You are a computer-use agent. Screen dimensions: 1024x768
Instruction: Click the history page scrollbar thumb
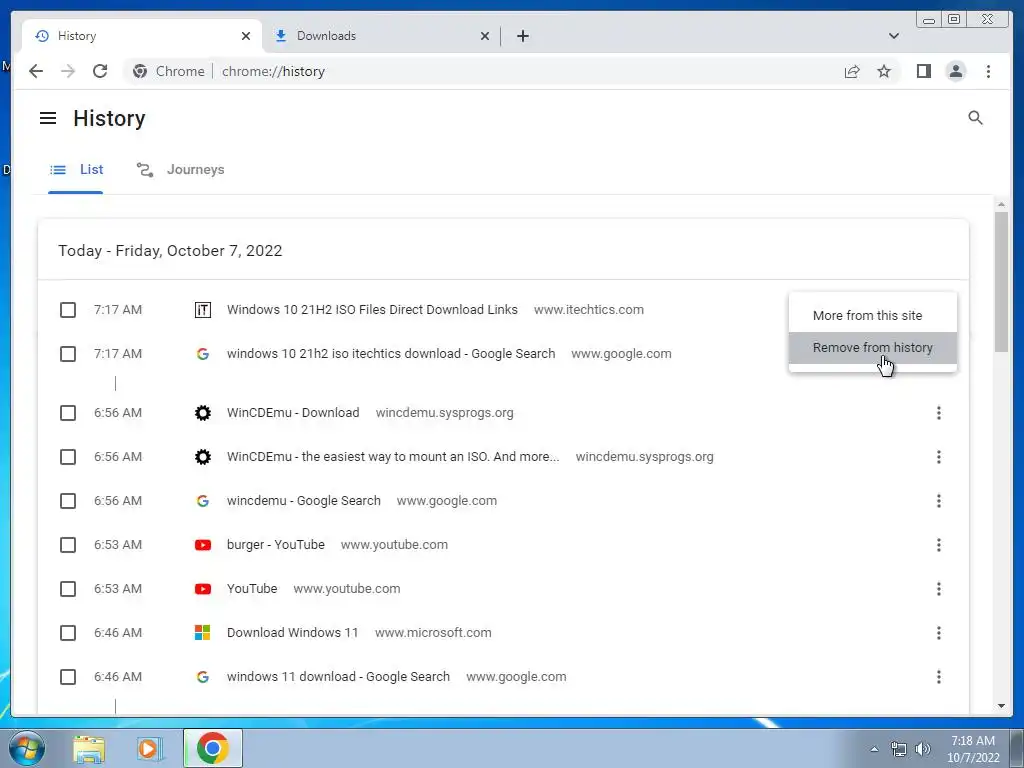click(x=1001, y=282)
